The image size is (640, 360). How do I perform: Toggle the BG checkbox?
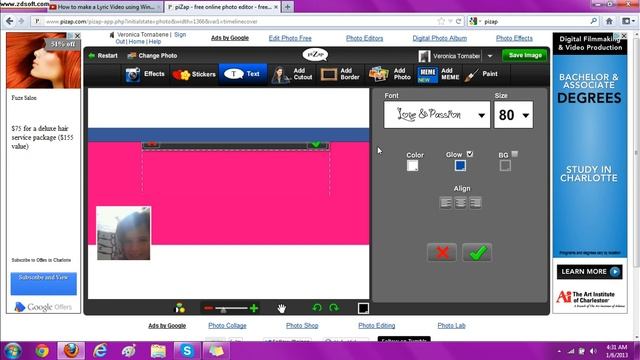coord(515,154)
